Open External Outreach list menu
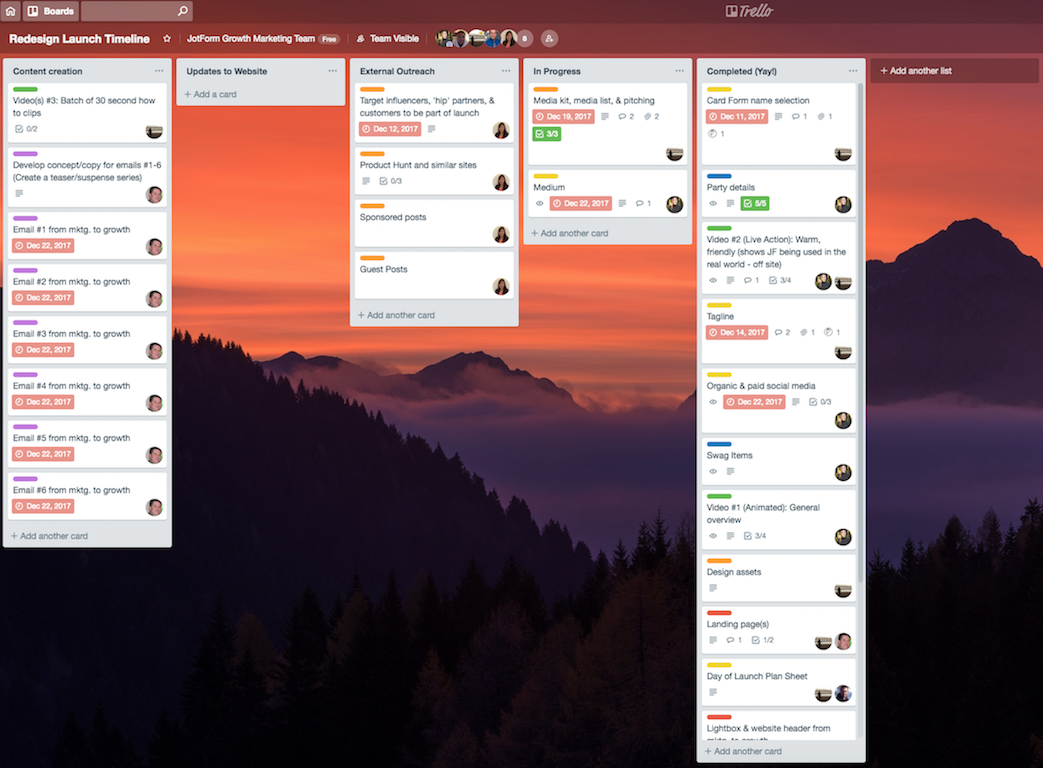The width and height of the screenshot is (1043, 768). coord(506,70)
